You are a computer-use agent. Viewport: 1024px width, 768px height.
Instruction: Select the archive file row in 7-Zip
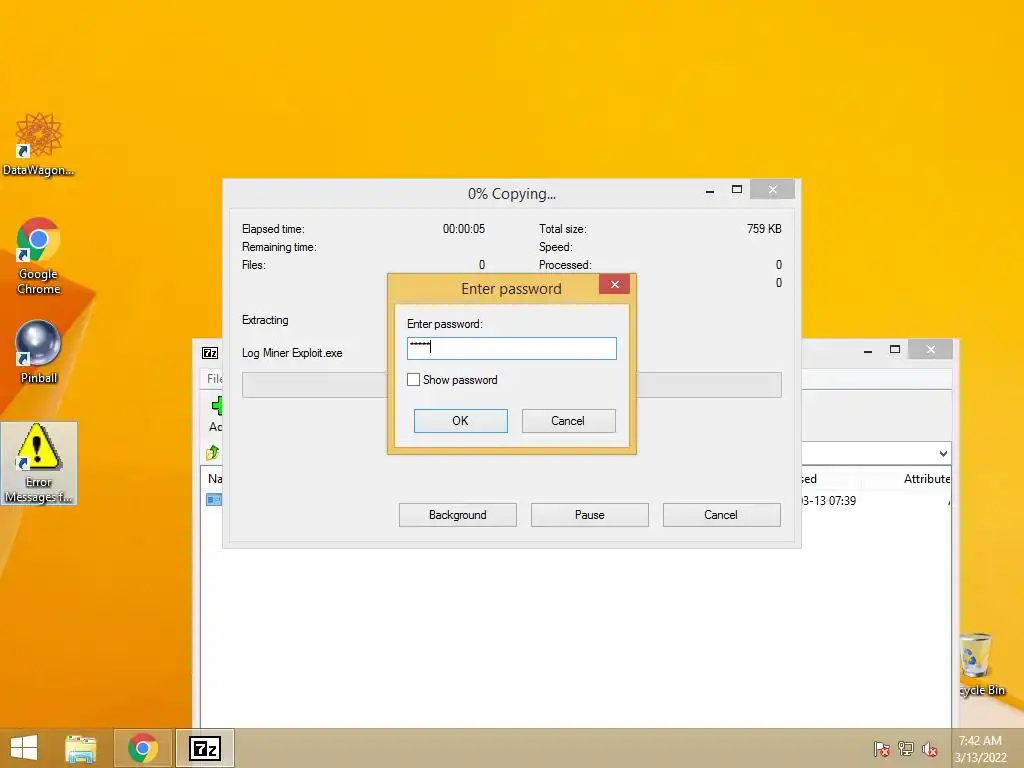[214, 500]
